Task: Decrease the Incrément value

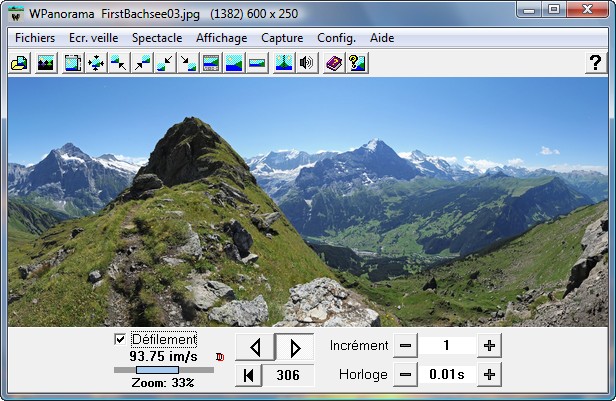Action: pos(405,346)
